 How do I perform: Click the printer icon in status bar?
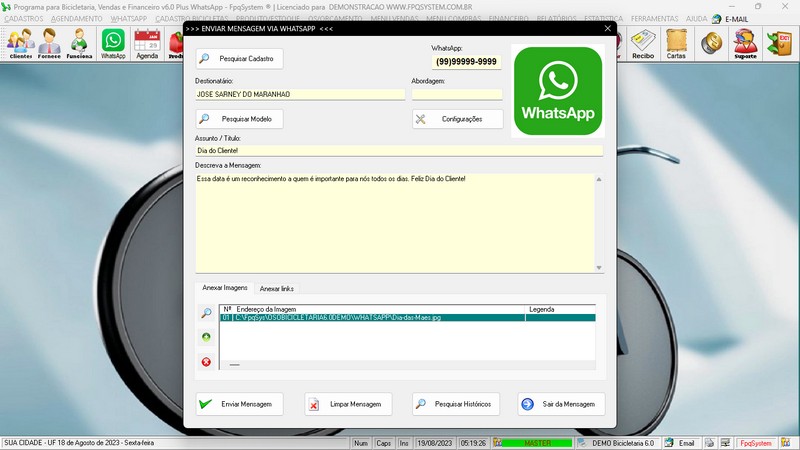[x=709, y=443]
